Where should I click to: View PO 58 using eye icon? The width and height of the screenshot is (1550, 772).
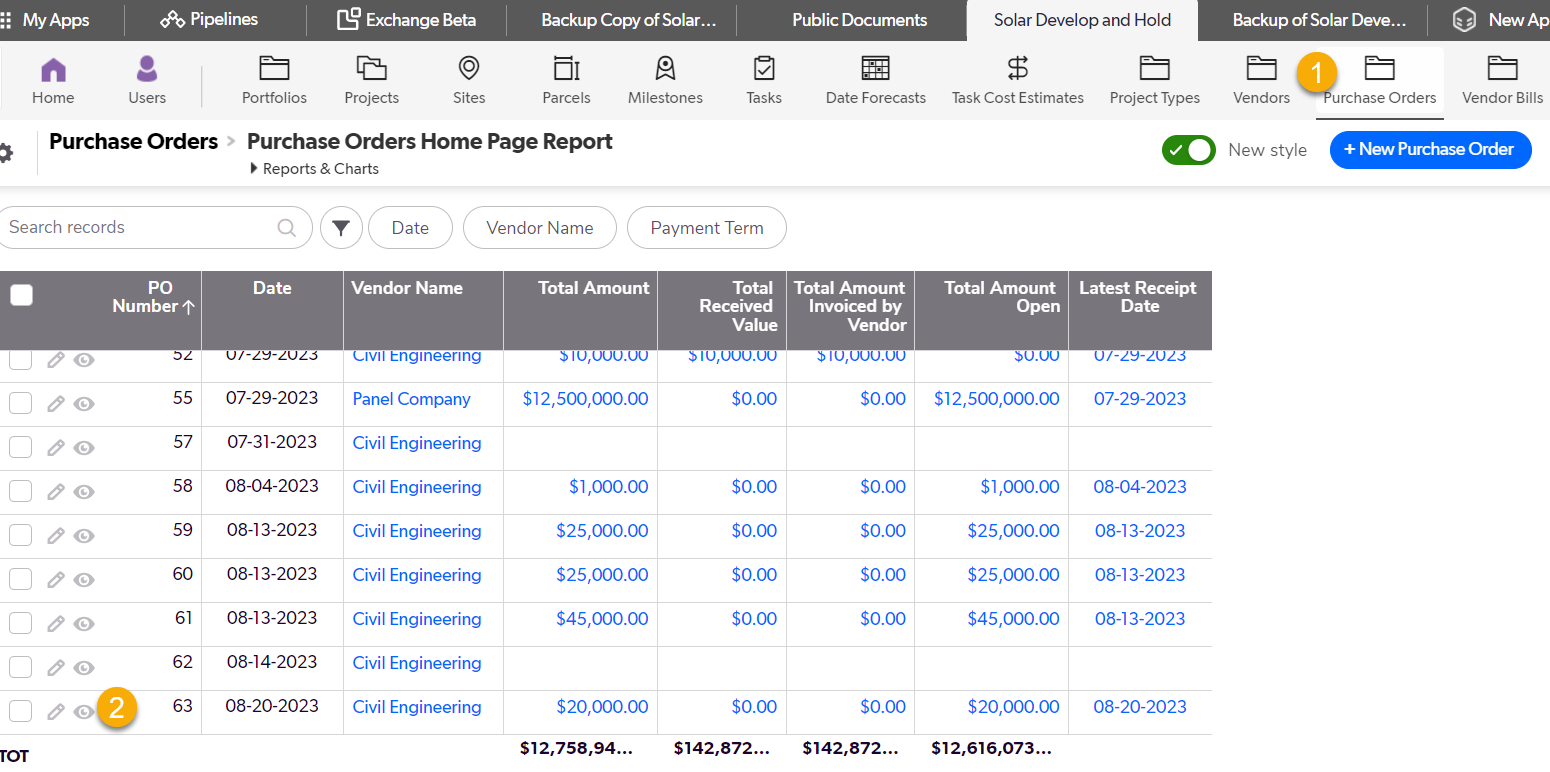click(x=85, y=491)
